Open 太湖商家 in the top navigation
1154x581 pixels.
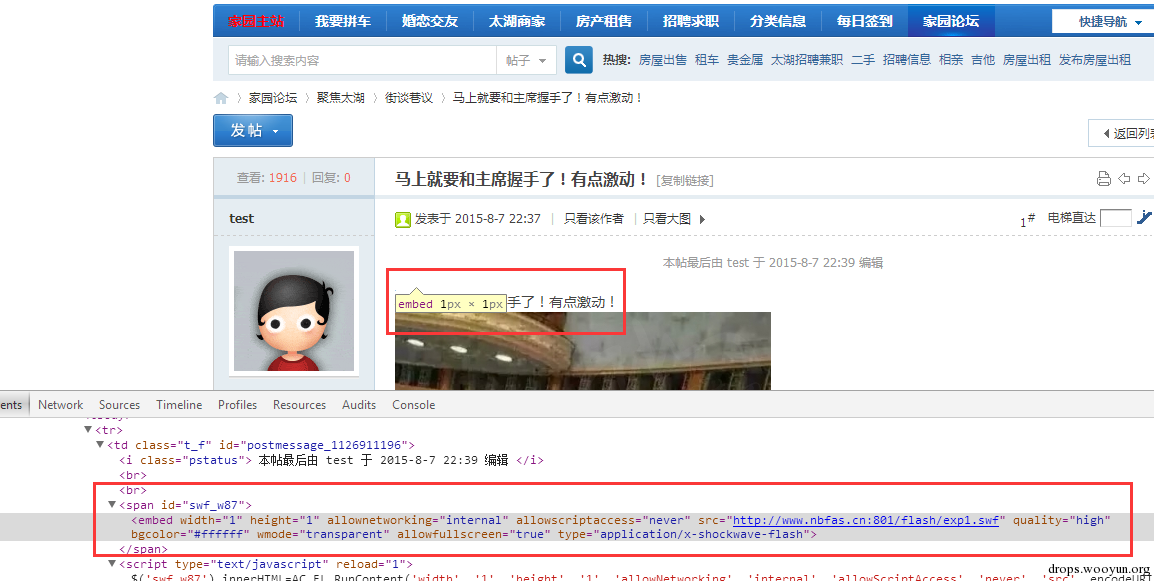517,21
